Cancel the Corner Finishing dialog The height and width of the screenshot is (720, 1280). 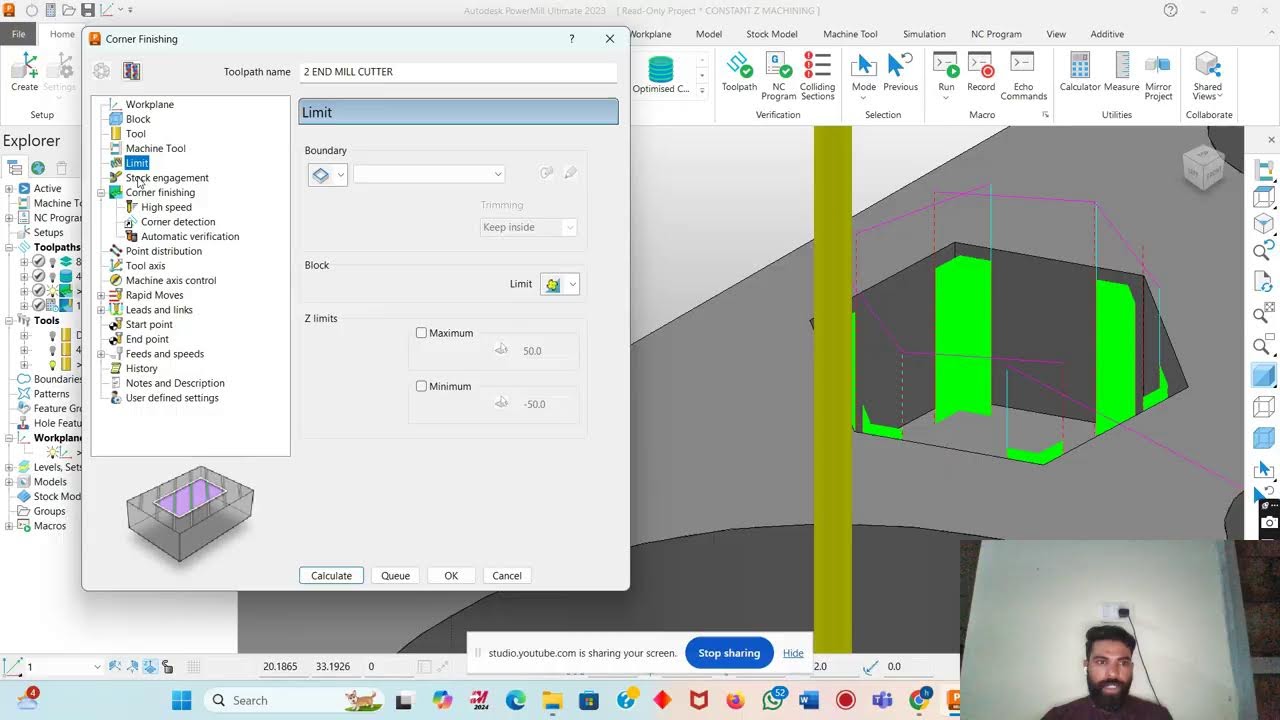507,576
